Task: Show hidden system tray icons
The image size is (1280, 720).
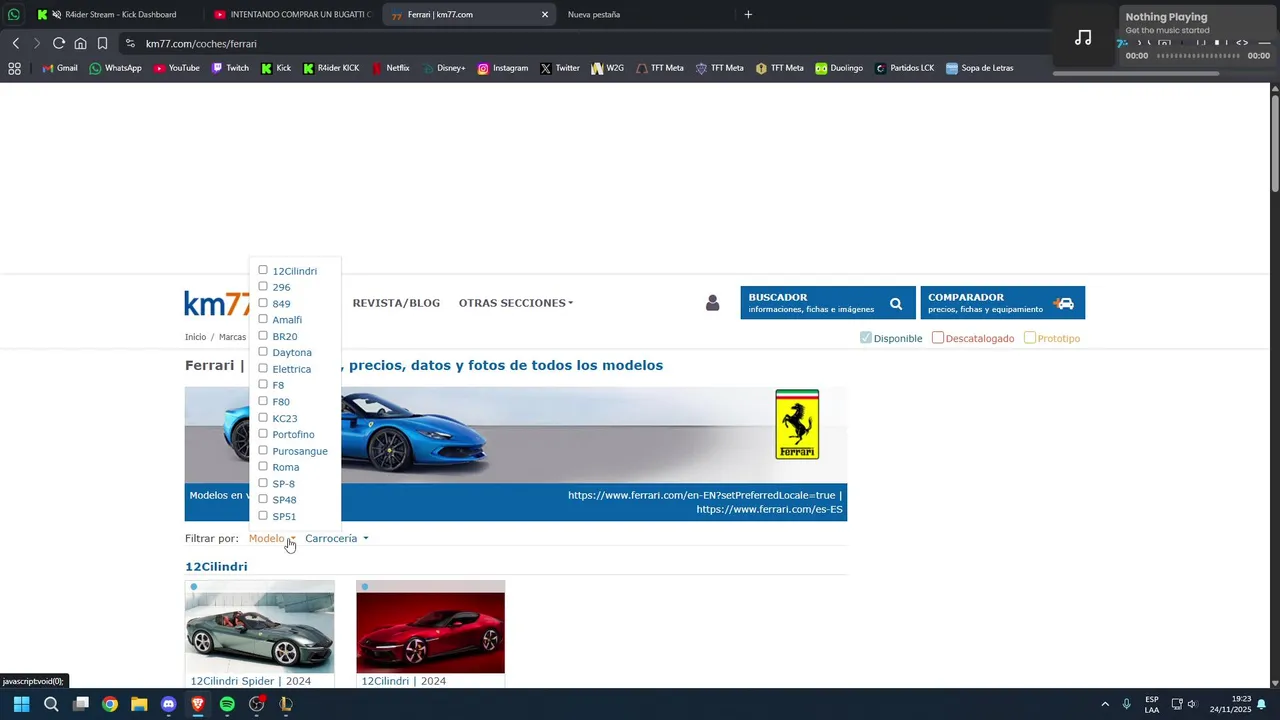Action: pyautogui.click(x=1105, y=704)
